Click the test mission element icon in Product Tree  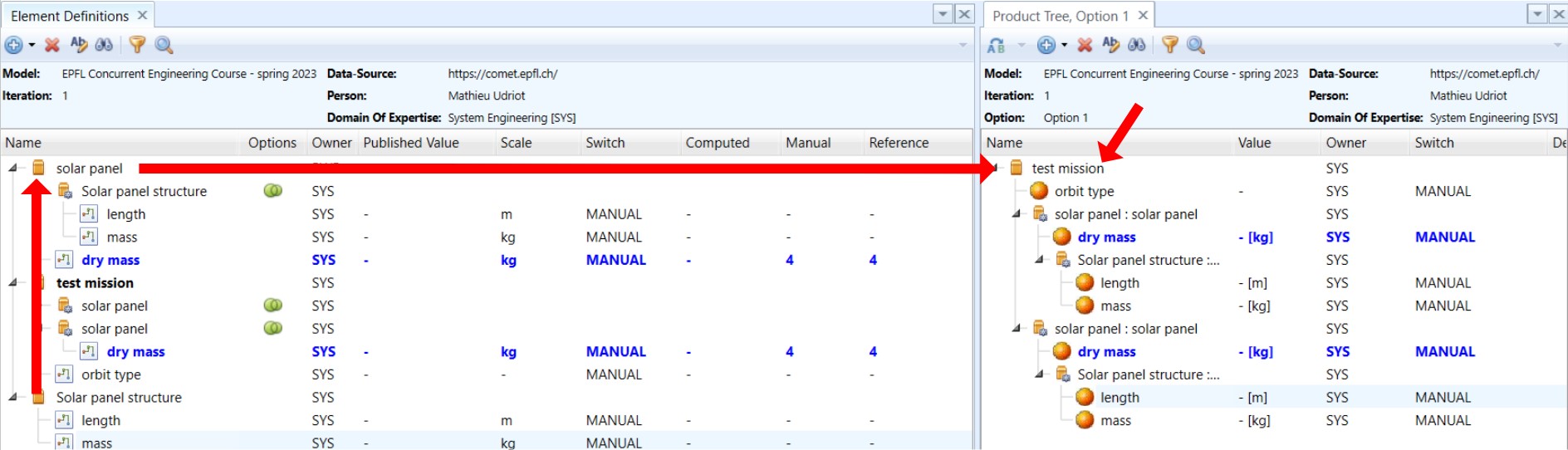pos(1017,168)
